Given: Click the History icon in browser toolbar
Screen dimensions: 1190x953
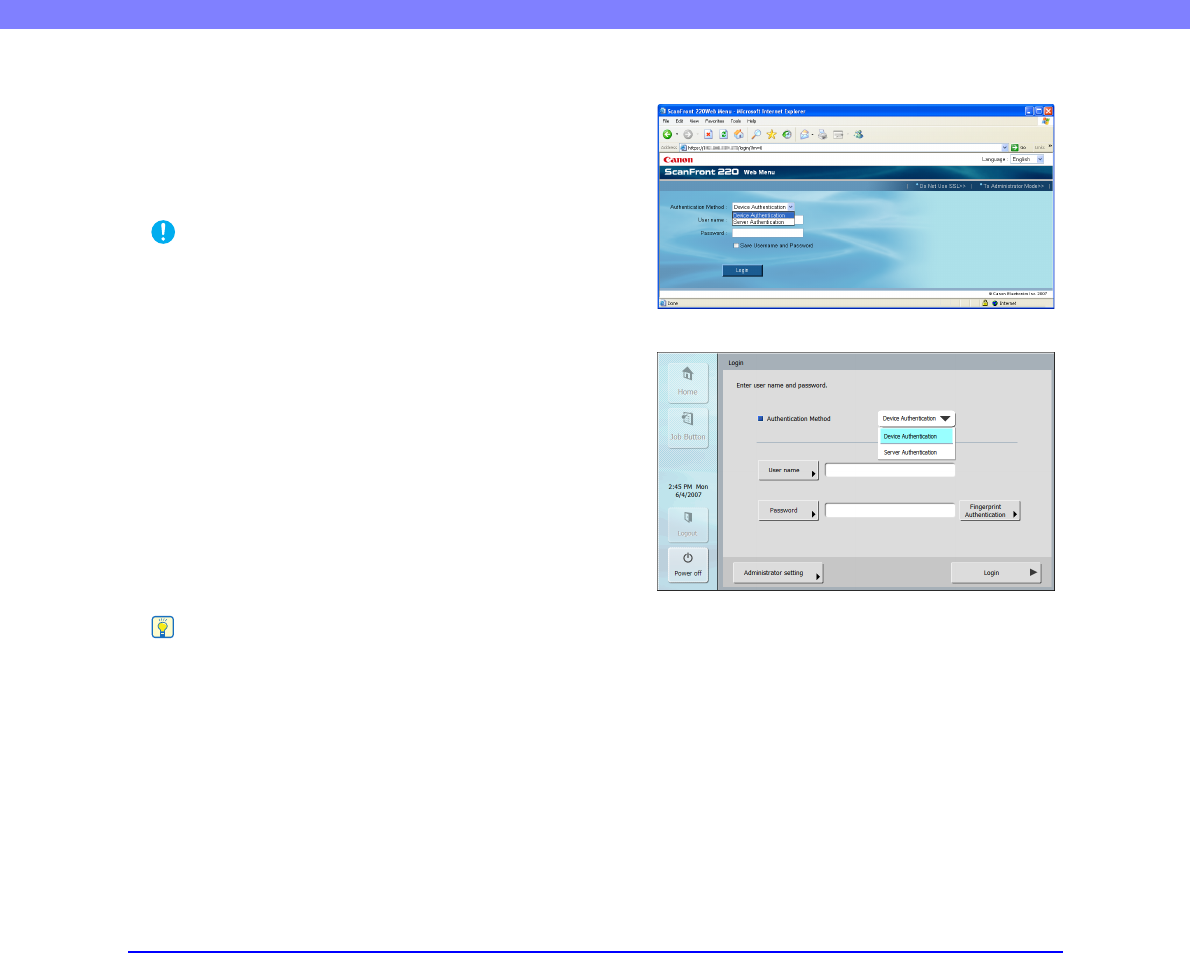Looking at the screenshot, I should 787,134.
